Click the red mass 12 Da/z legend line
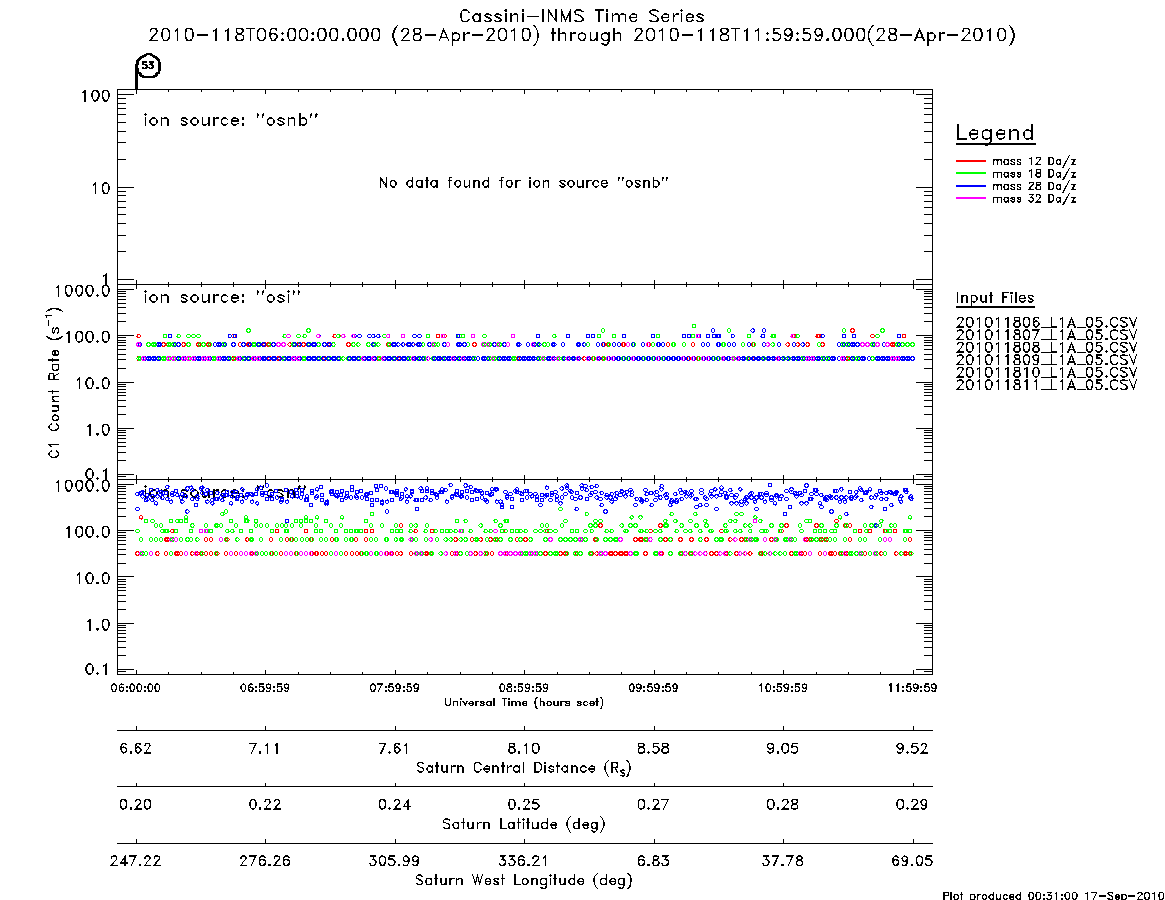The image size is (1165, 900). pos(970,161)
